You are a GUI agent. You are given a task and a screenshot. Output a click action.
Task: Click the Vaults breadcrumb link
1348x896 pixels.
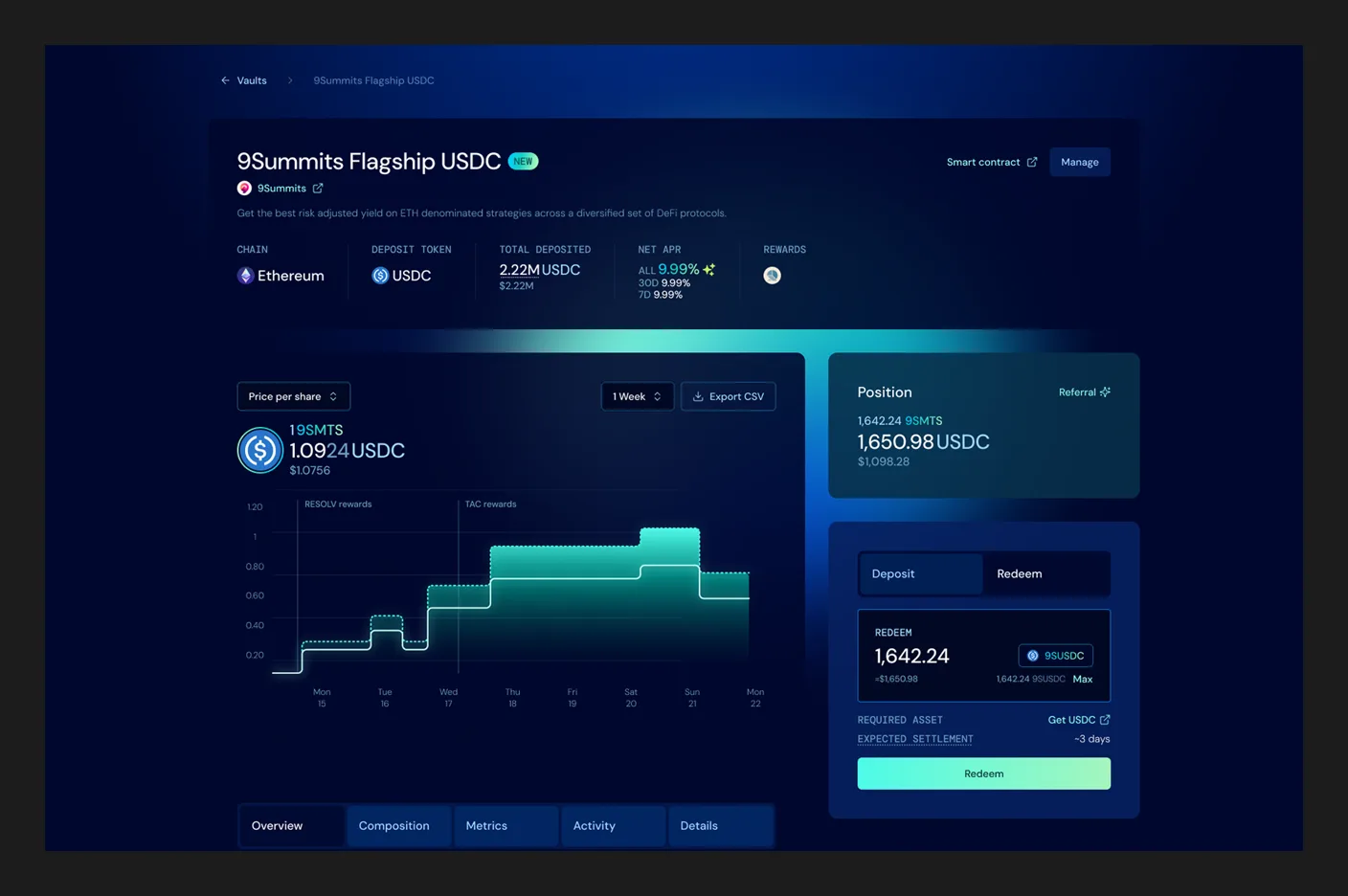(252, 80)
